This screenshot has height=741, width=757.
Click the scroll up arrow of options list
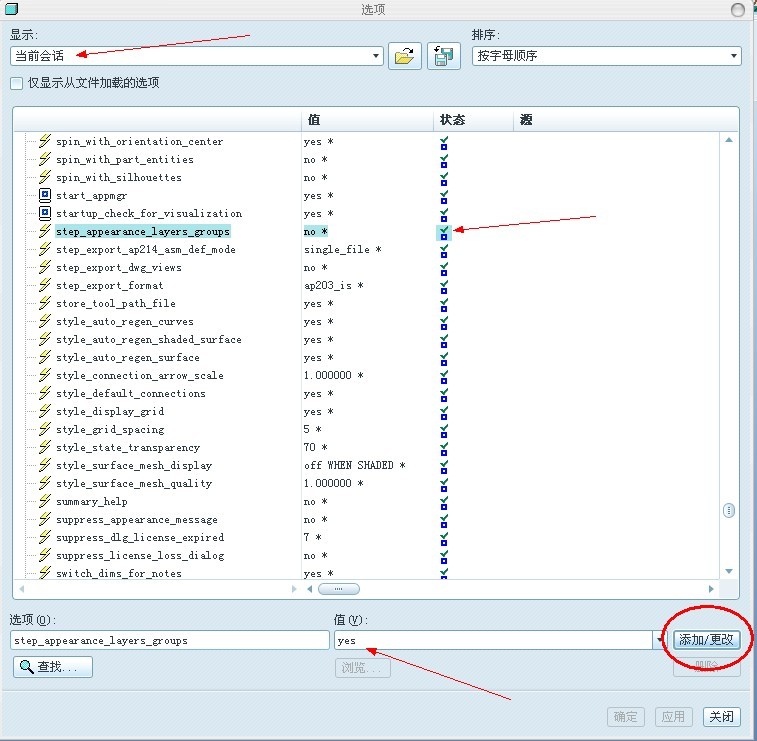pyautogui.click(x=729, y=140)
